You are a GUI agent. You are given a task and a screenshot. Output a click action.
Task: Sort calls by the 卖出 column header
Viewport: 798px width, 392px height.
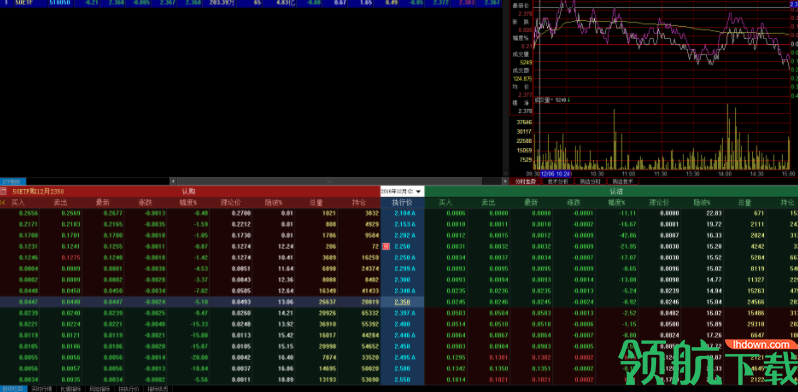tap(61, 203)
